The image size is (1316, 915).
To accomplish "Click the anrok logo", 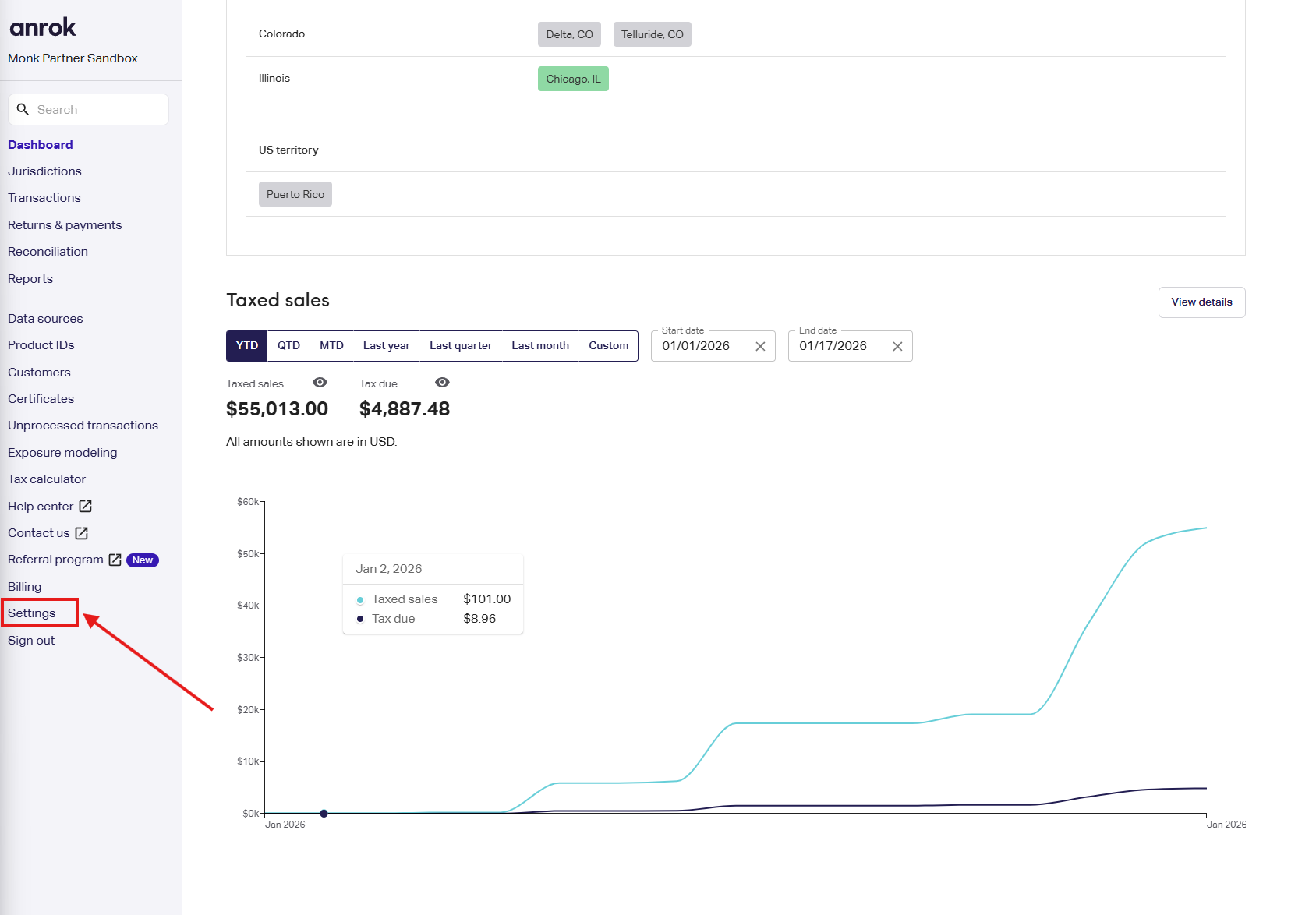I will pos(43,28).
